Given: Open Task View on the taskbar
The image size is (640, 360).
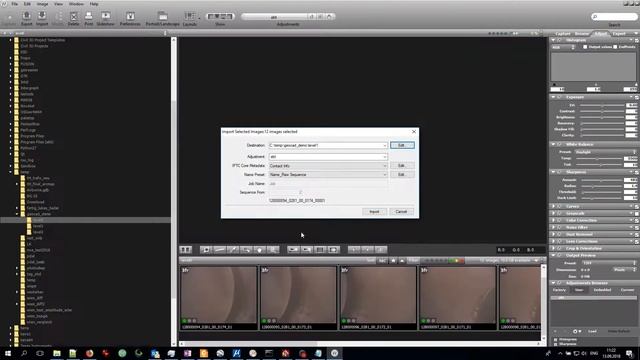Looking at the screenshot, I should 40,353.
